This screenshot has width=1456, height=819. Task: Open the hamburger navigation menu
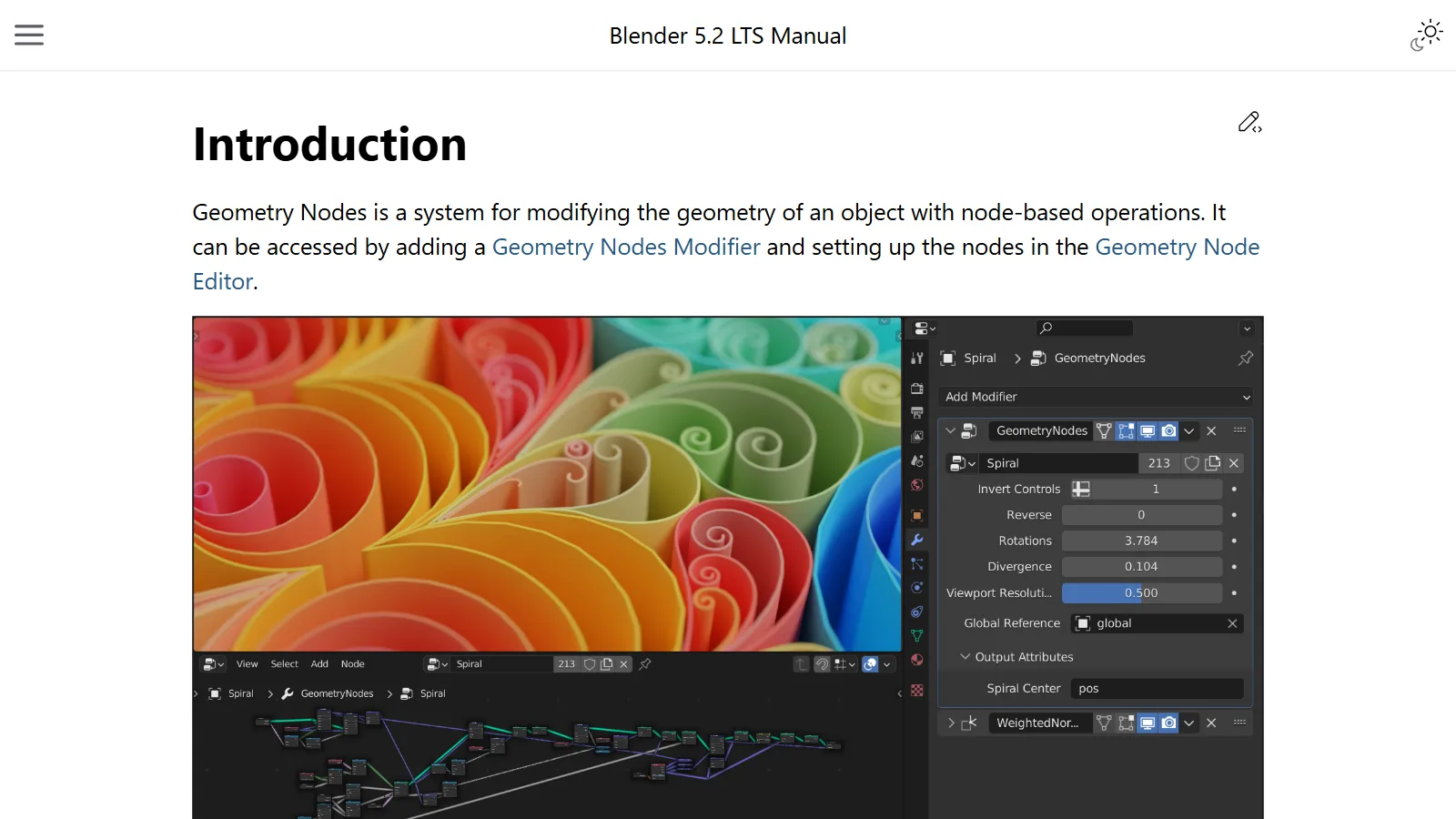tap(29, 35)
